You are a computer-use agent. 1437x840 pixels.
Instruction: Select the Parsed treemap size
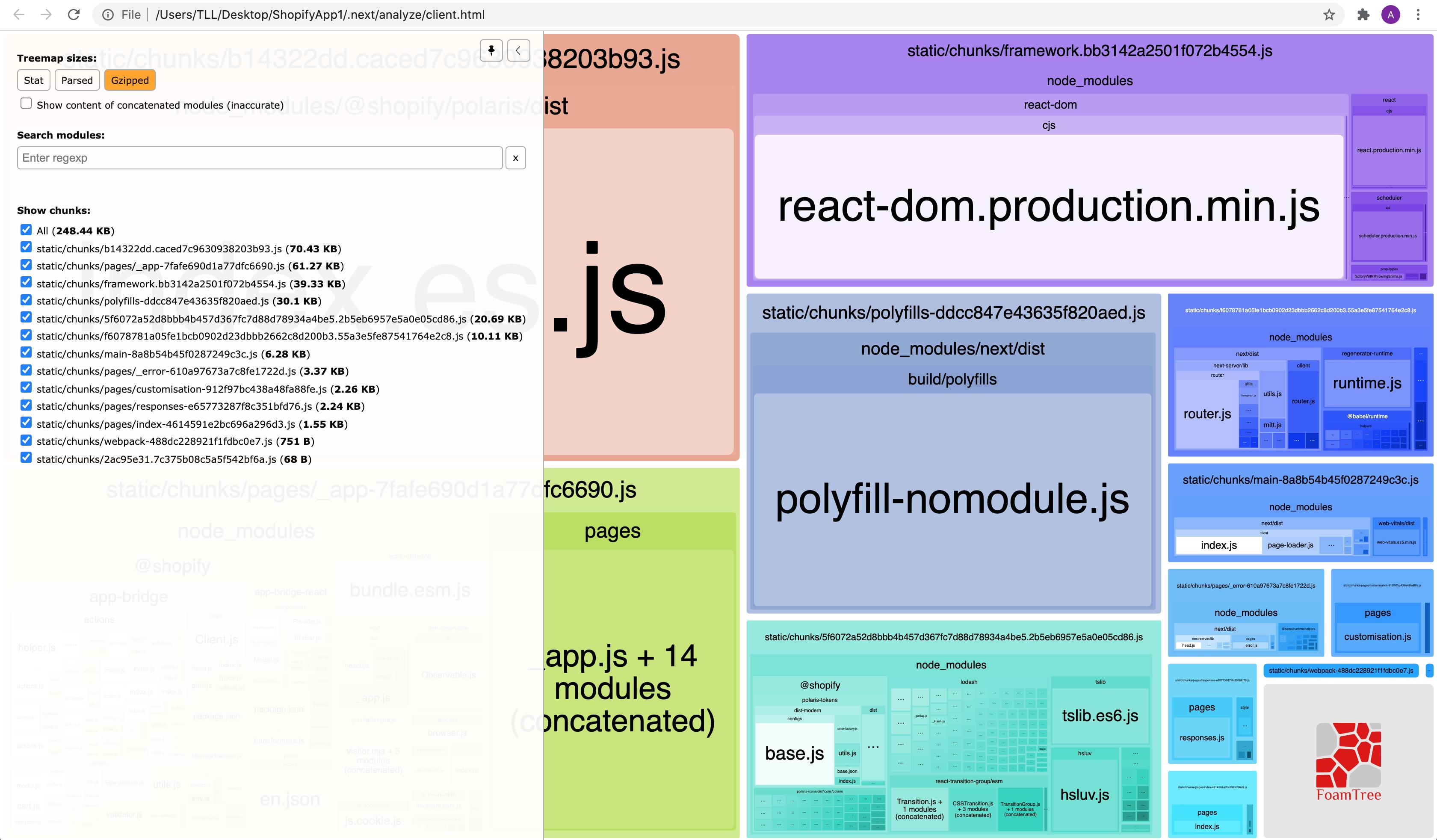click(77, 80)
